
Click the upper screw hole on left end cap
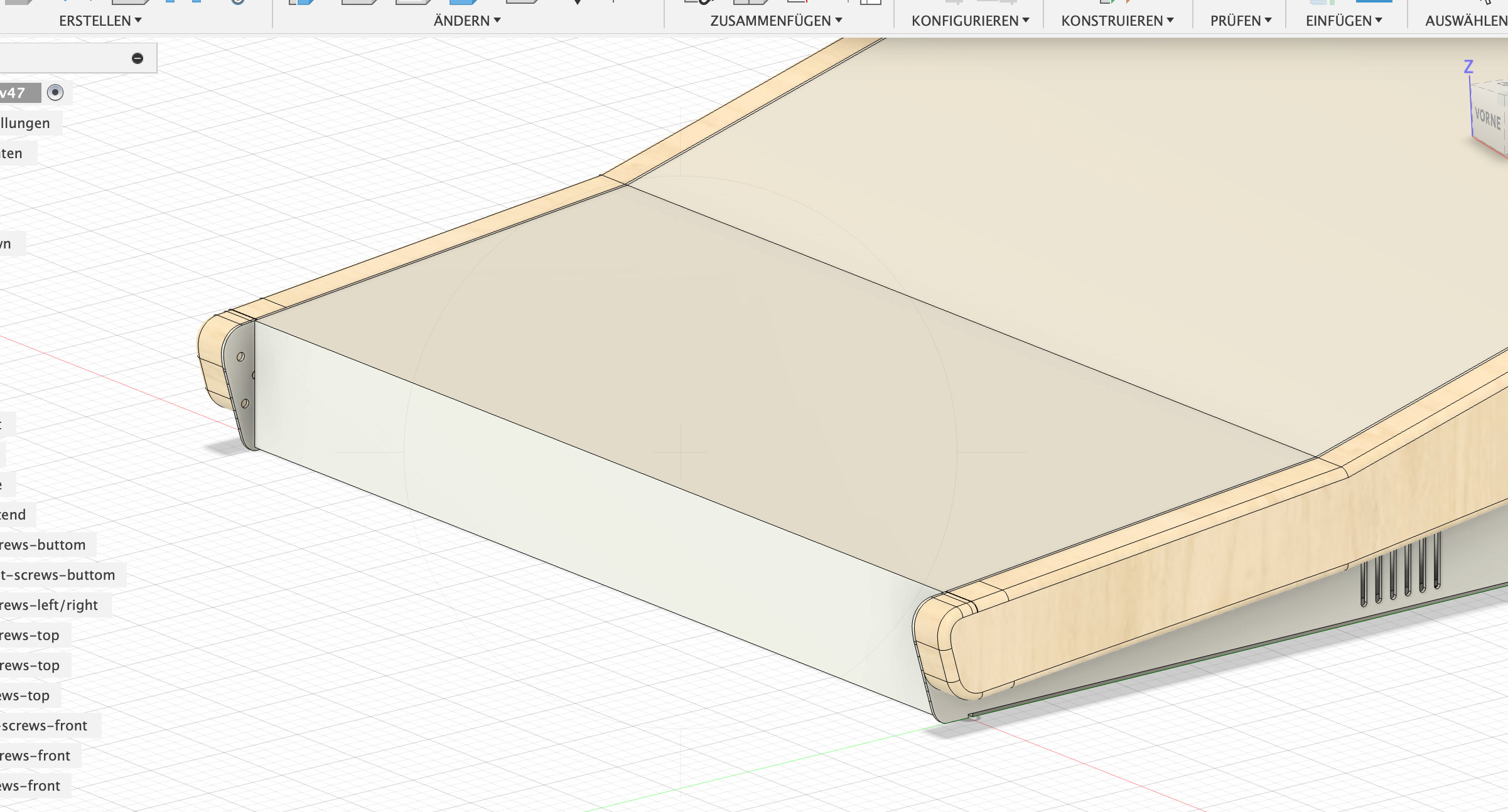(240, 357)
